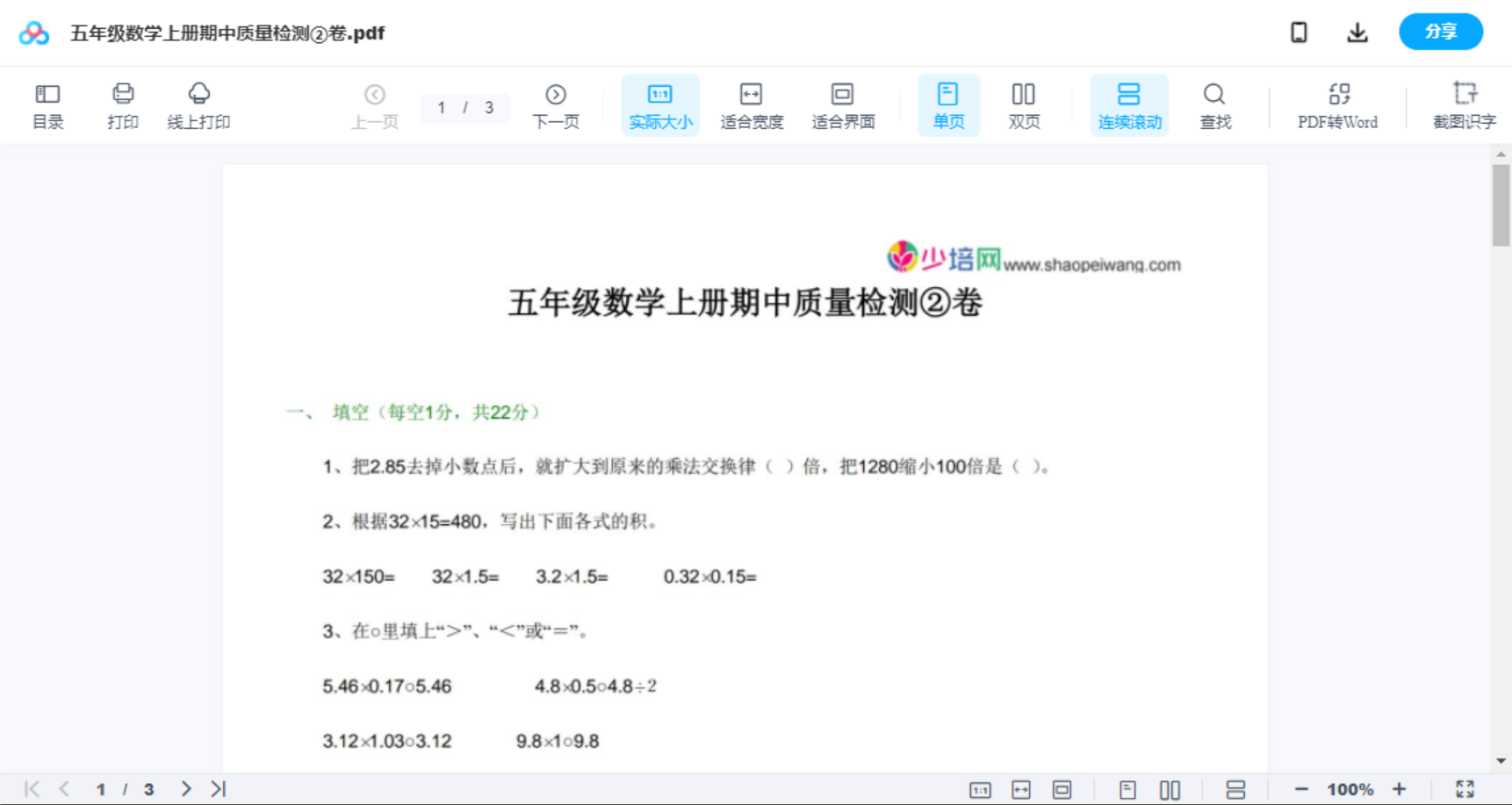Toggle 连续滚动 continuous scrolling mode

click(1129, 104)
